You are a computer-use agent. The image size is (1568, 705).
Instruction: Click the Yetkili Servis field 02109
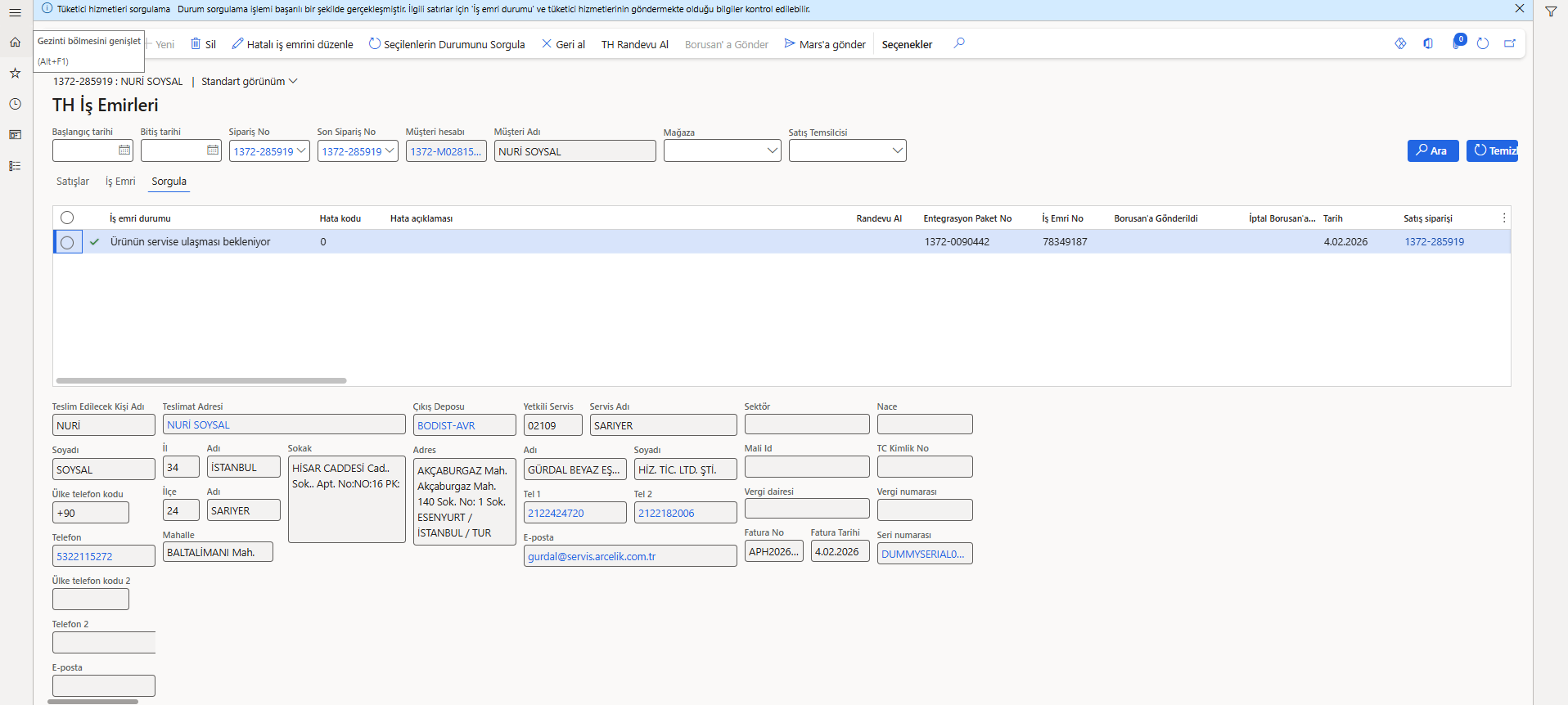pyautogui.click(x=553, y=425)
